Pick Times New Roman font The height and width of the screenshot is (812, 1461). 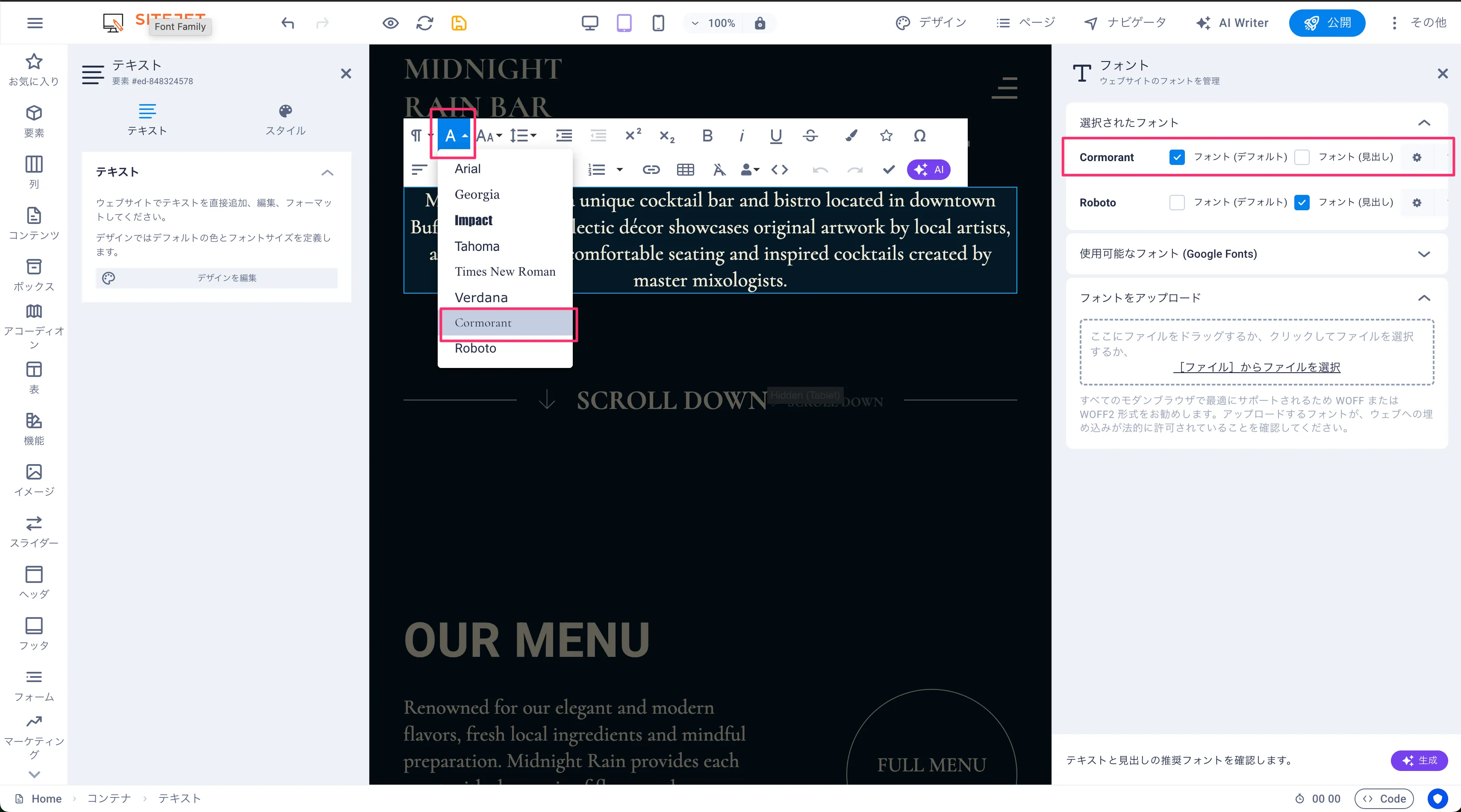505,272
